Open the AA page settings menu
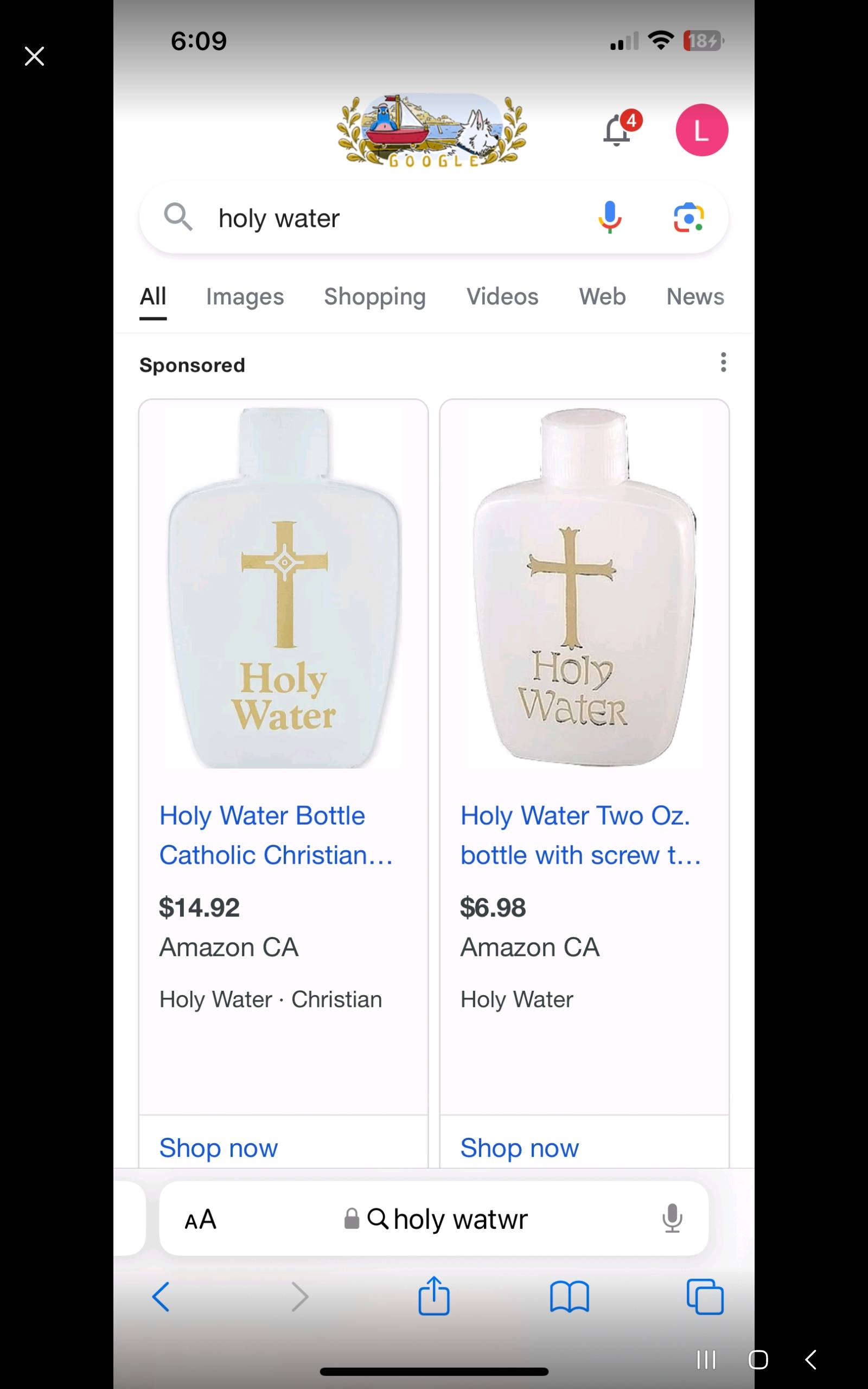The image size is (868, 1389). (x=200, y=1219)
